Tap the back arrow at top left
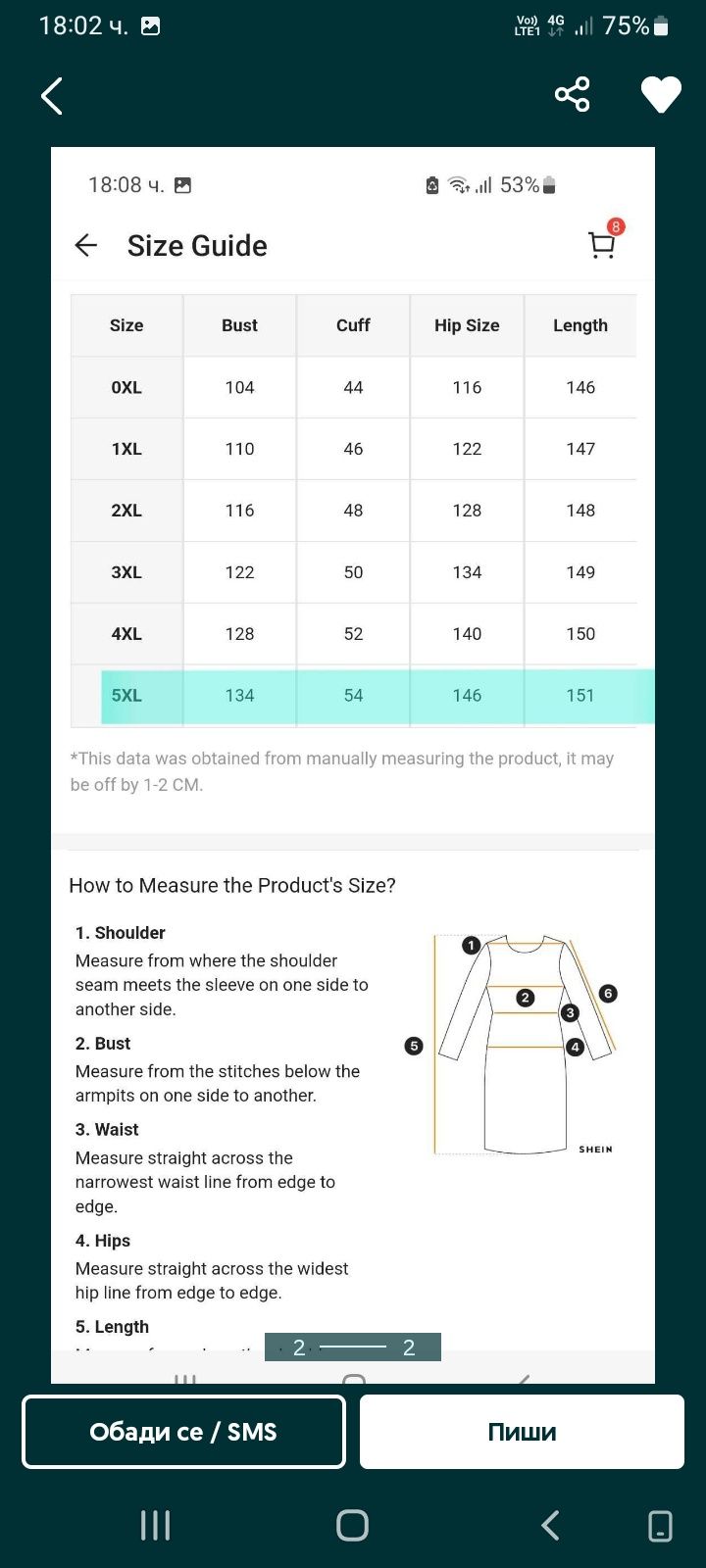 point(52,96)
